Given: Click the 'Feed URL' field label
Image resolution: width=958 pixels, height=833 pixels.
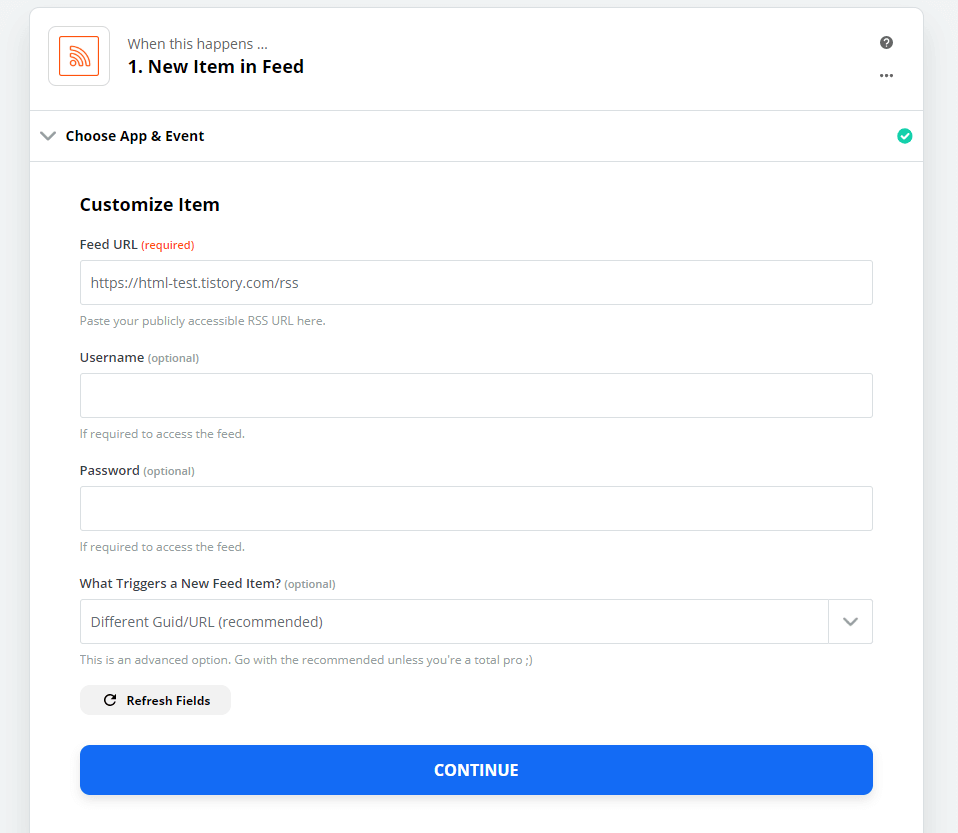Looking at the screenshot, I should [108, 245].
